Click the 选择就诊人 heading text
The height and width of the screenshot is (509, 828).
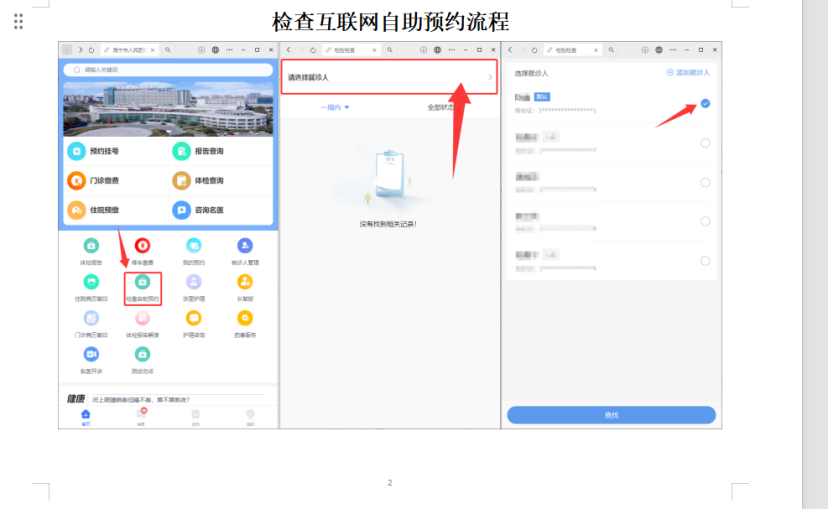pos(531,73)
